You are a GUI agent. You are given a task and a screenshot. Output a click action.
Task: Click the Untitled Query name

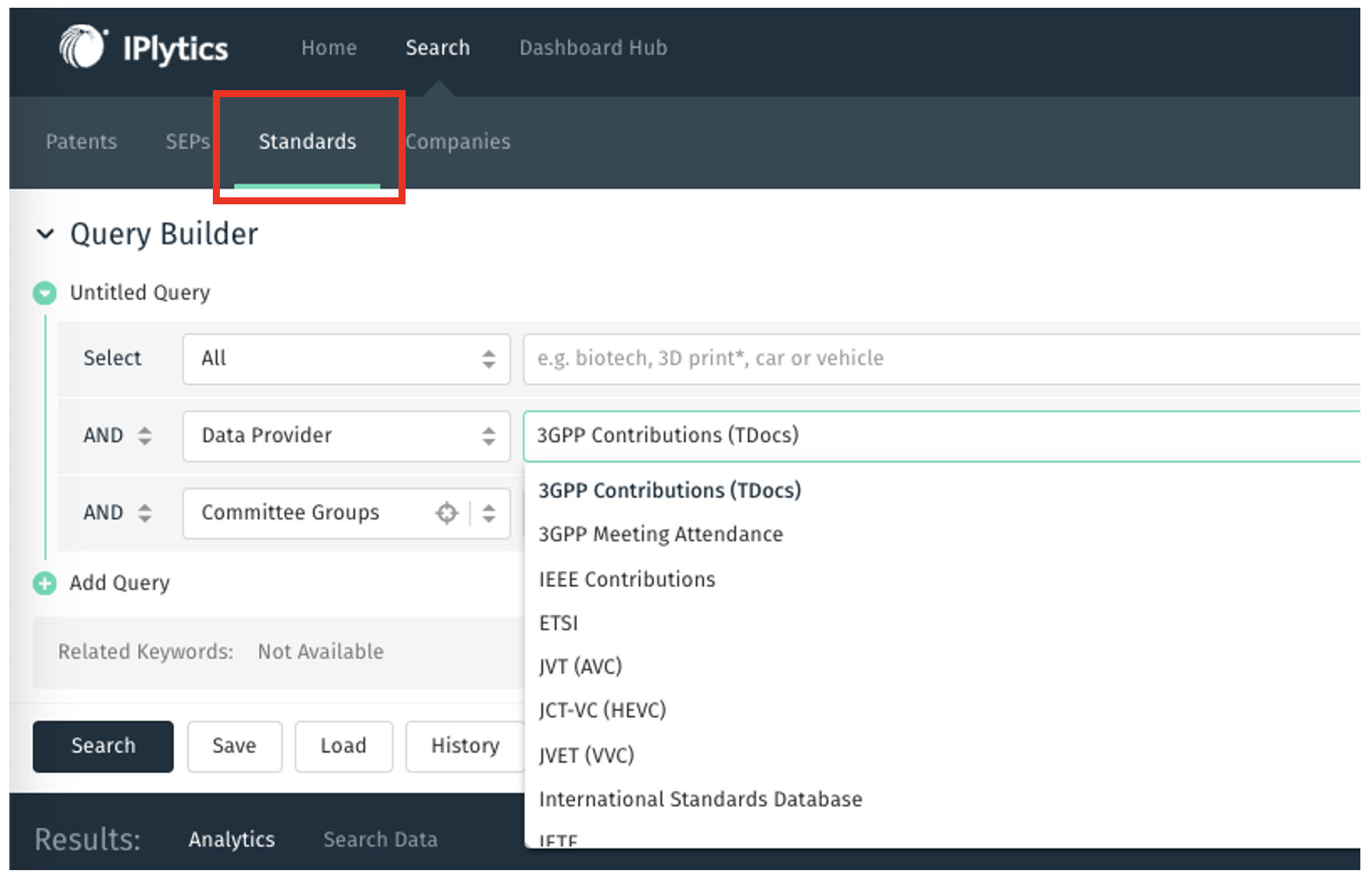(x=140, y=293)
